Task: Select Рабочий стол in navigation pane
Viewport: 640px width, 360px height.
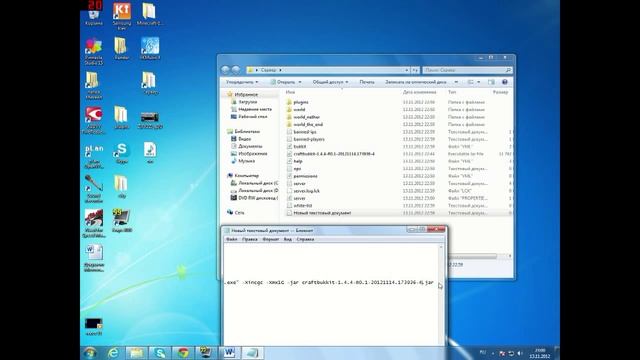Action: (x=253, y=117)
